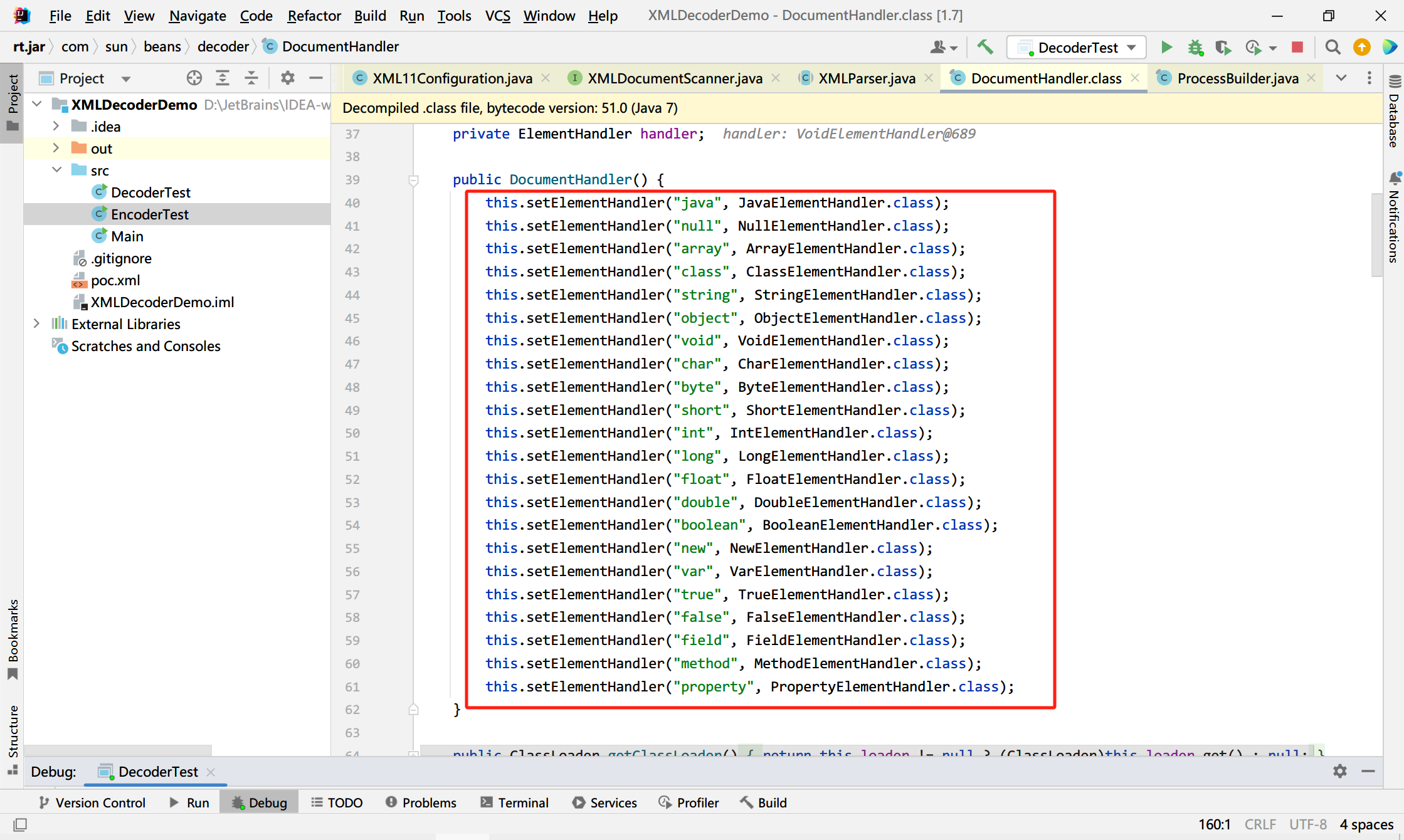The height and width of the screenshot is (840, 1404).
Task: Open the Structure tool window
Action: click(13, 740)
